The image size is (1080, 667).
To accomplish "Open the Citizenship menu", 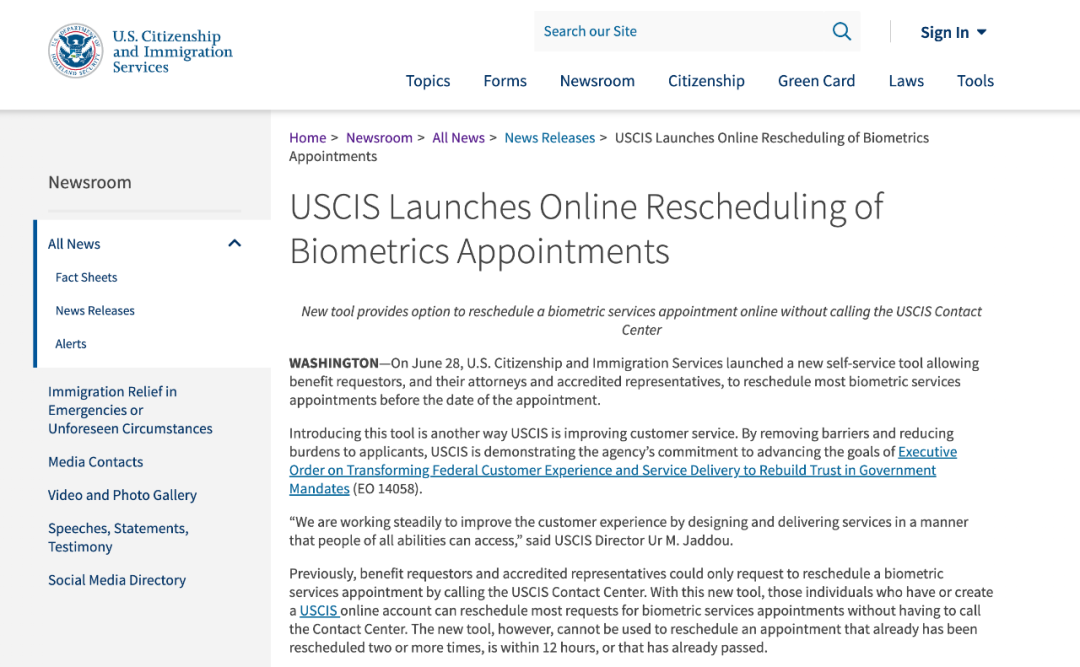I will 706,81.
